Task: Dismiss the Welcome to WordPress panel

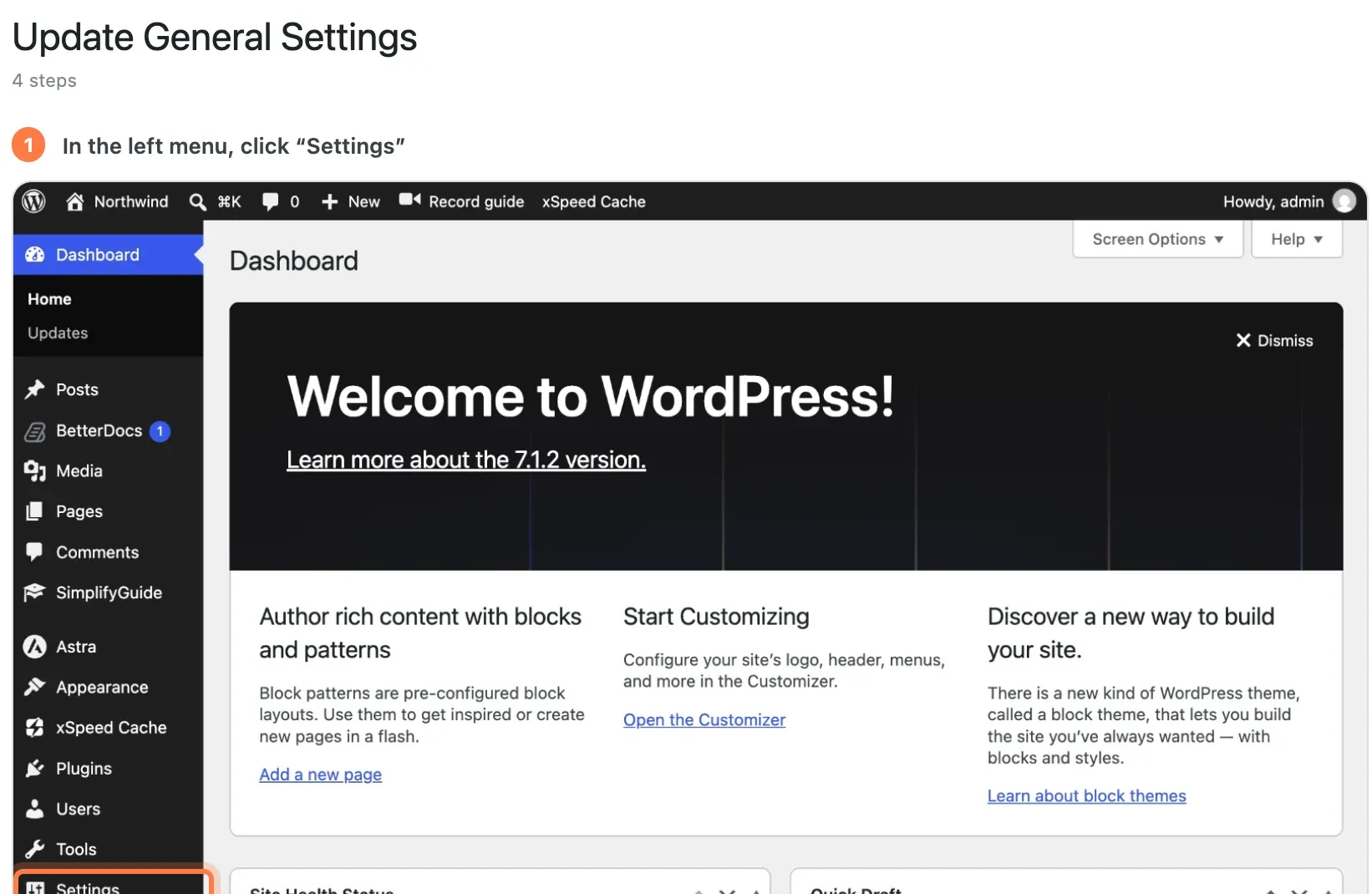Action: coord(1274,341)
